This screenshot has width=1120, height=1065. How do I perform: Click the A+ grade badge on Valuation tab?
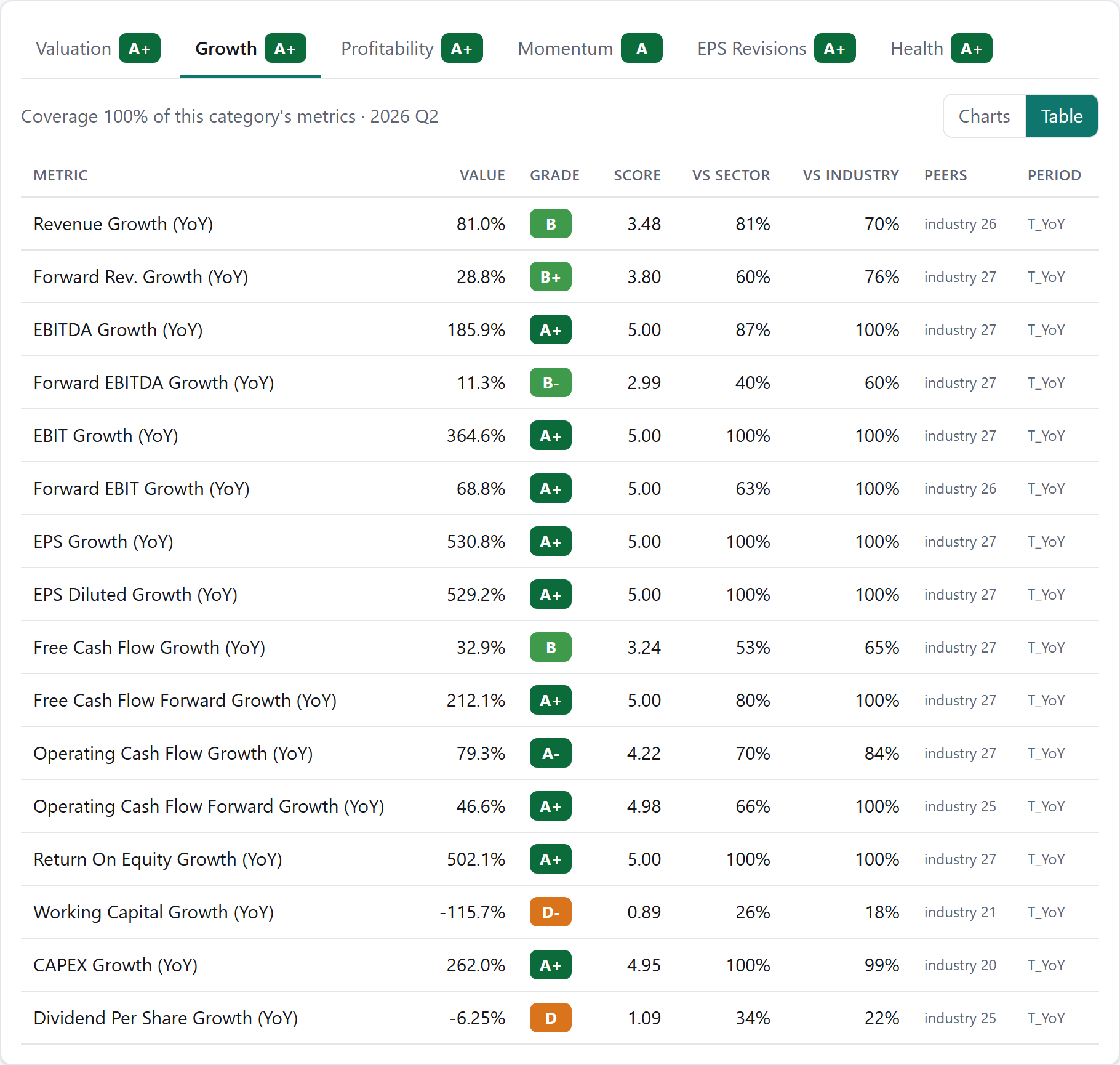(140, 49)
